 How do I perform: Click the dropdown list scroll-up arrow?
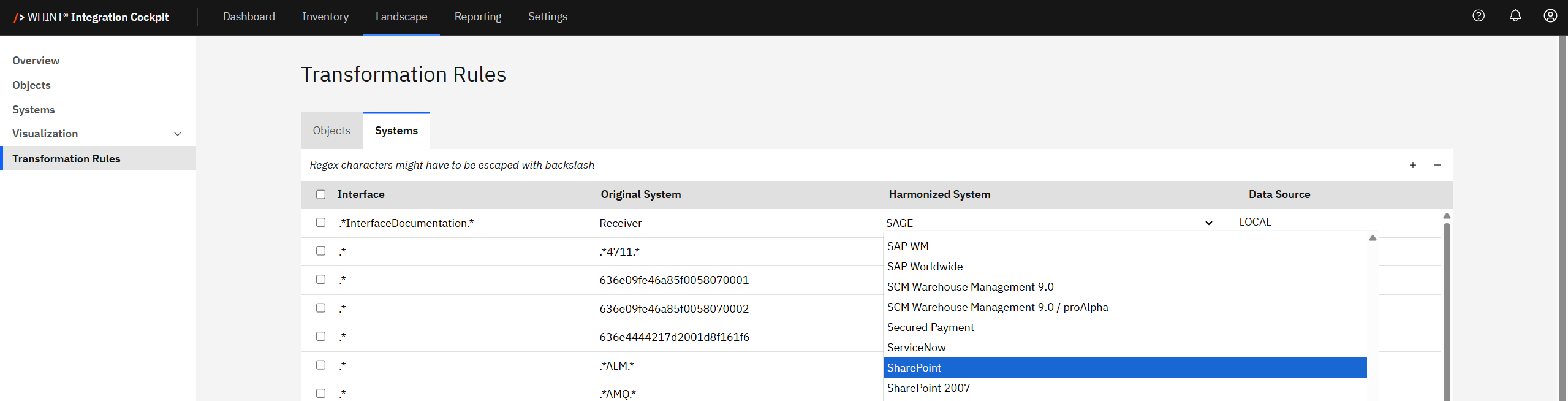1373,238
